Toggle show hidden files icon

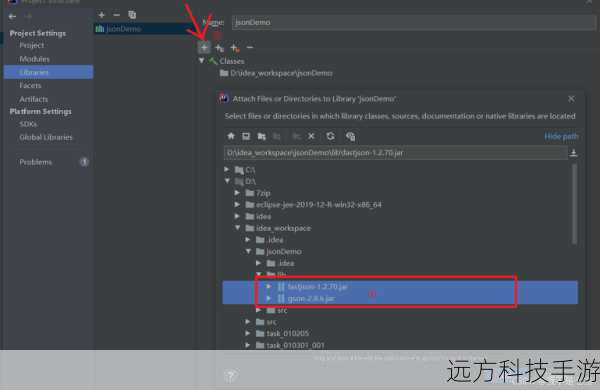(x=350, y=136)
